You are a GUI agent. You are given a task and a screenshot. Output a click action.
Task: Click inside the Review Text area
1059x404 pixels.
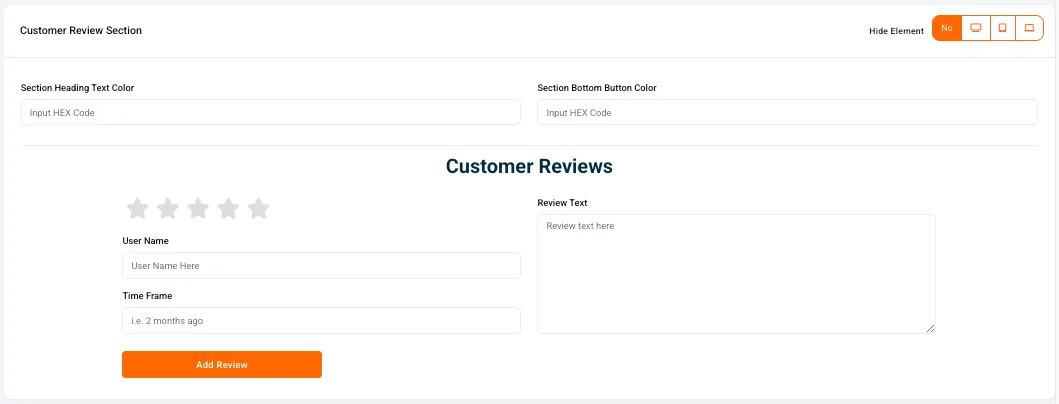[x=736, y=274]
